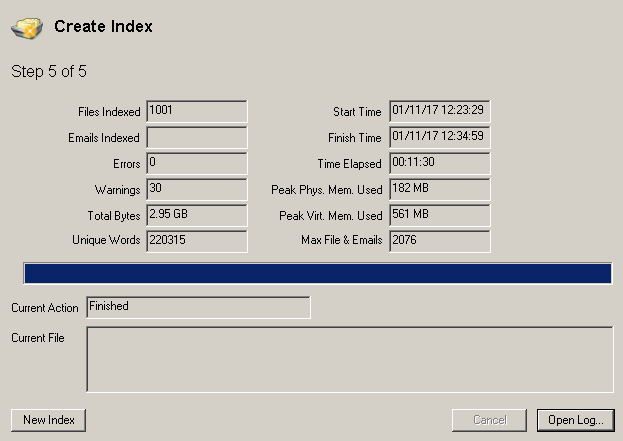Click the Peak Phys. Mem. Used field
The width and height of the screenshot is (623, 441).
coord(439,189)
